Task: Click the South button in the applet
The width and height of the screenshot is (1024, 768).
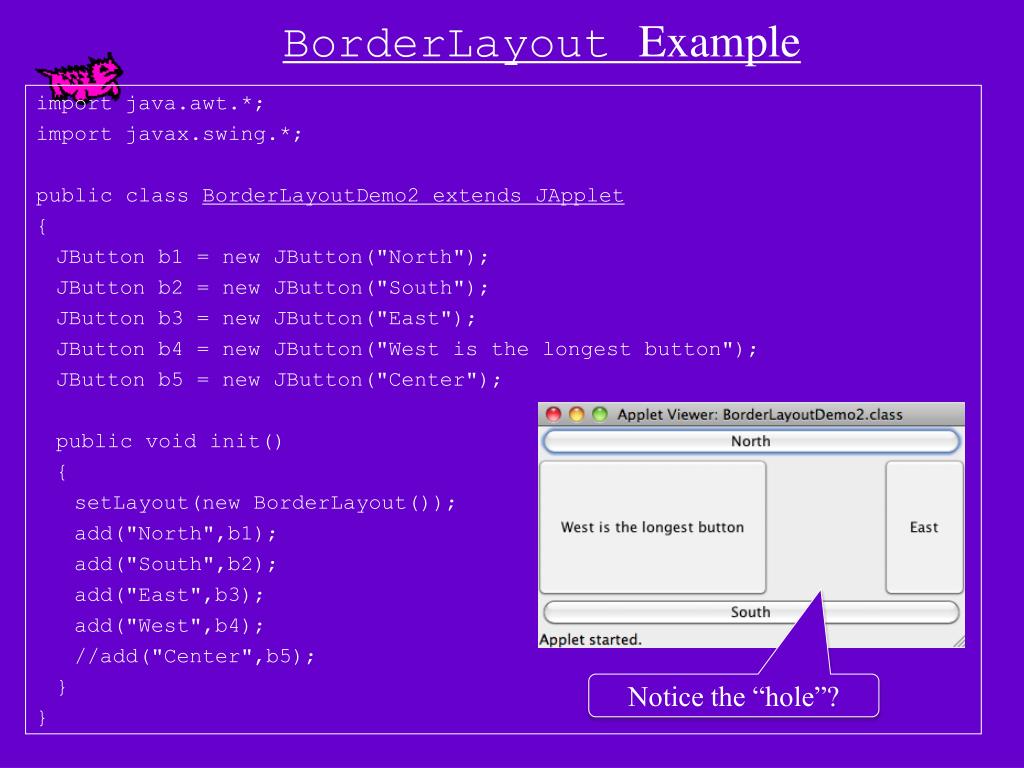Action: pos(751,612)
